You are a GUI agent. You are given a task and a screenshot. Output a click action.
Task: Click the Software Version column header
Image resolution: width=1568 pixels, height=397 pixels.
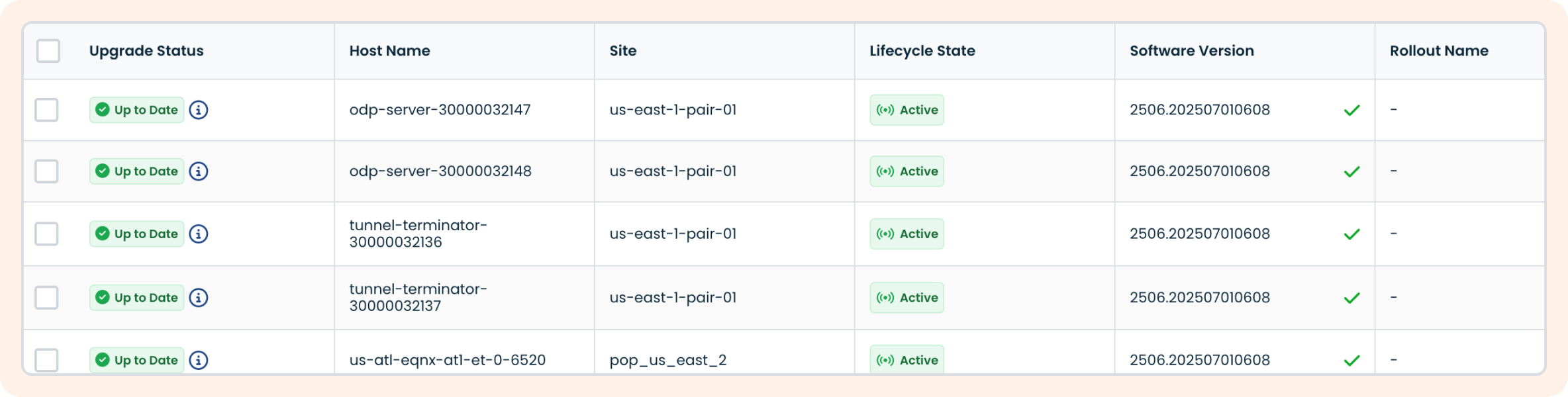(x=1191, y=51)
